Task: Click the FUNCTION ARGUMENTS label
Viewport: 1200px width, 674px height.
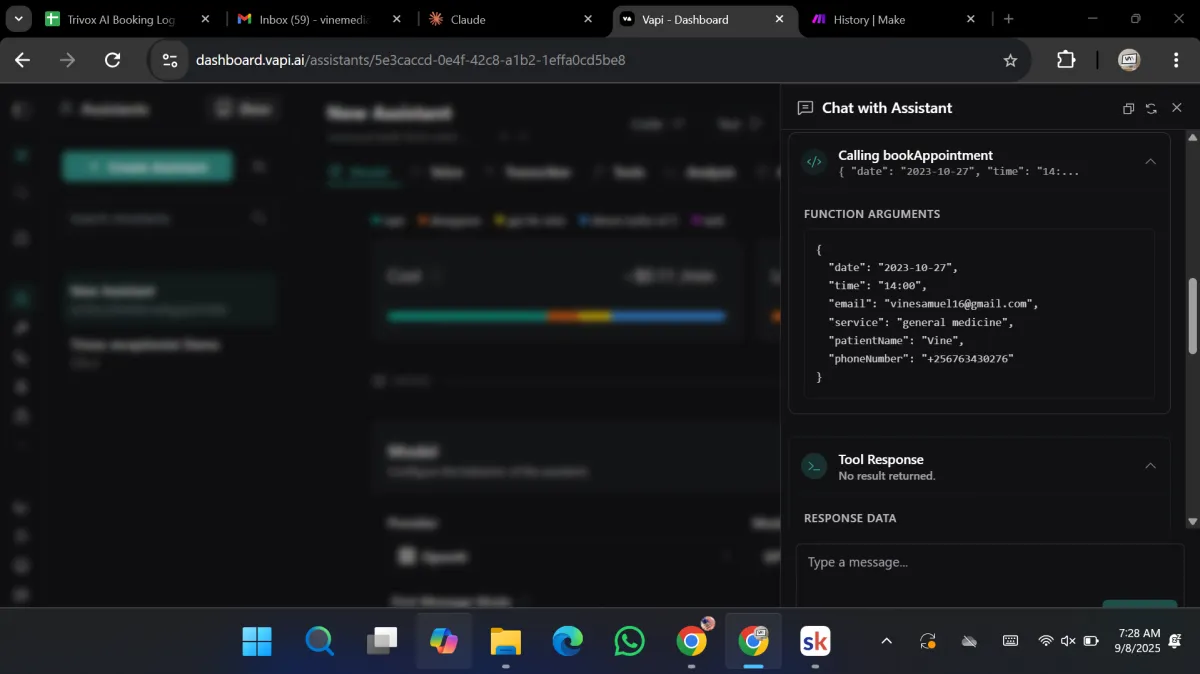Action: pos(872,214)
